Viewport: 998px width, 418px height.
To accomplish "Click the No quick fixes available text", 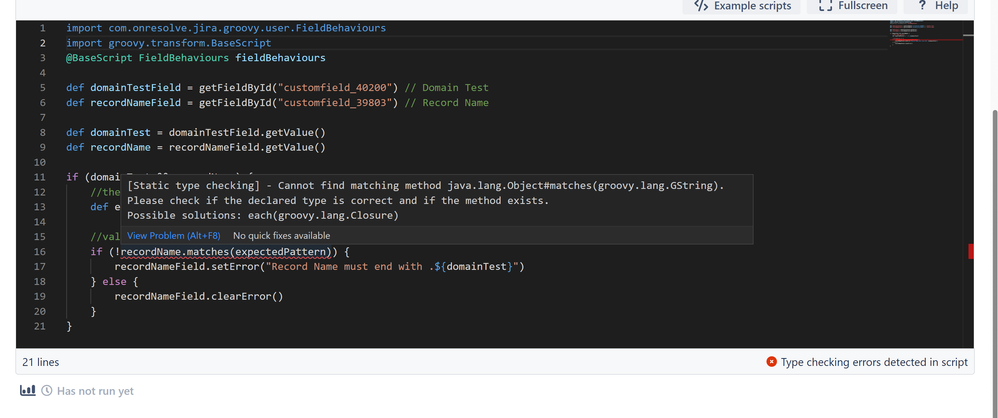I will pos(281,235).
